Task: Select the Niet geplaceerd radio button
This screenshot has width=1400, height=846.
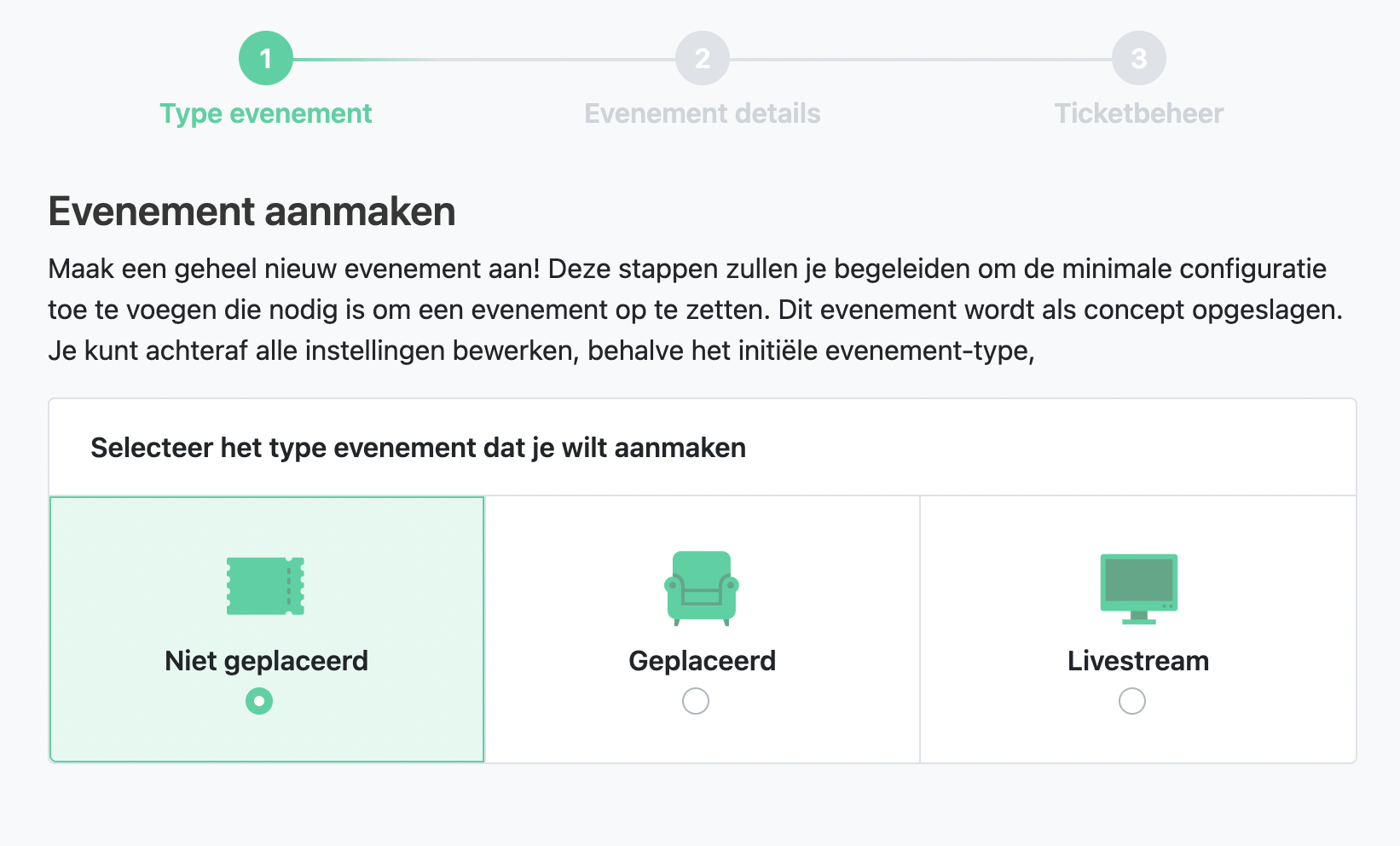Action: pos(259,701)
